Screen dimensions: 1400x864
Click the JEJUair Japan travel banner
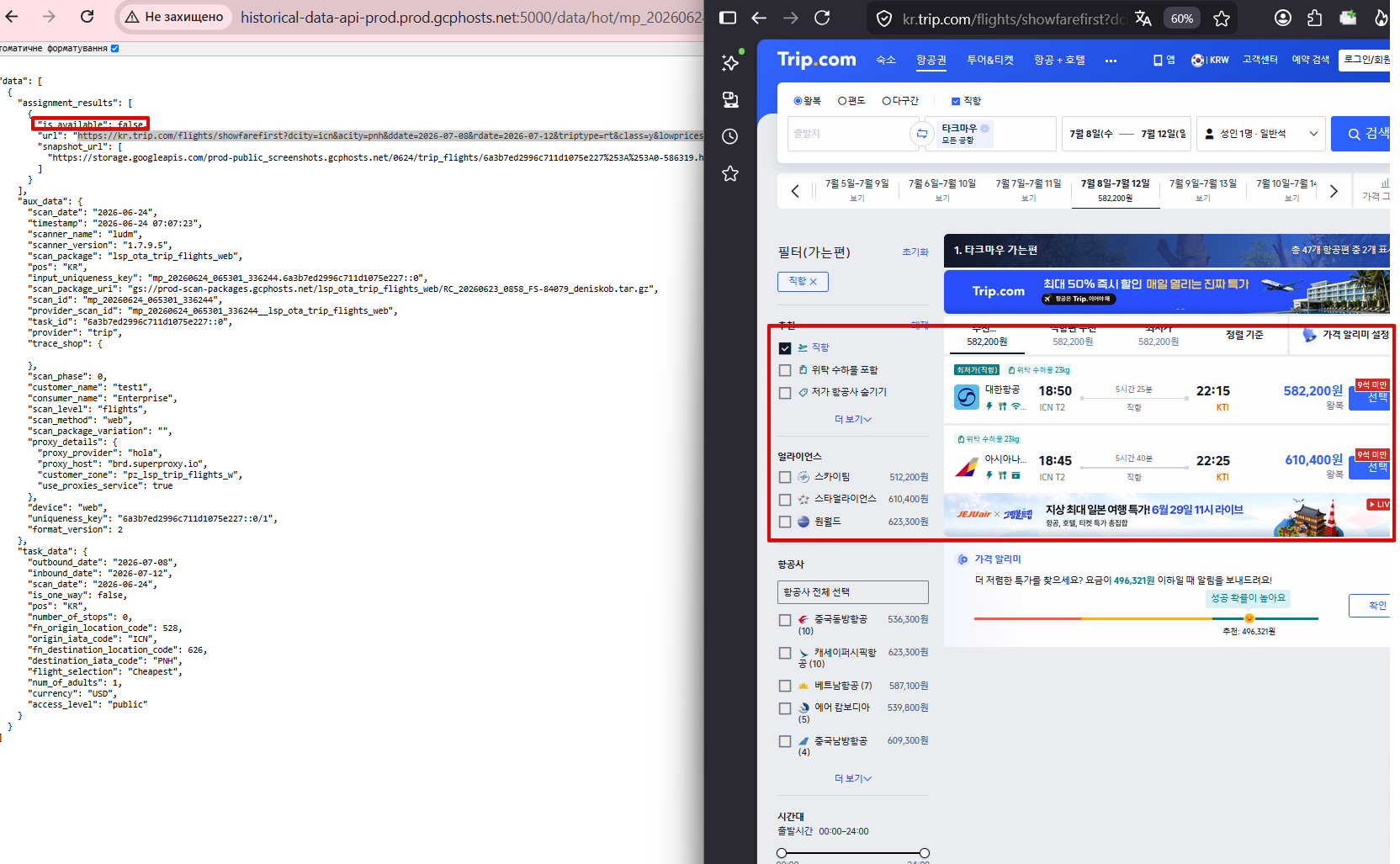click(x=1167, y=515)
